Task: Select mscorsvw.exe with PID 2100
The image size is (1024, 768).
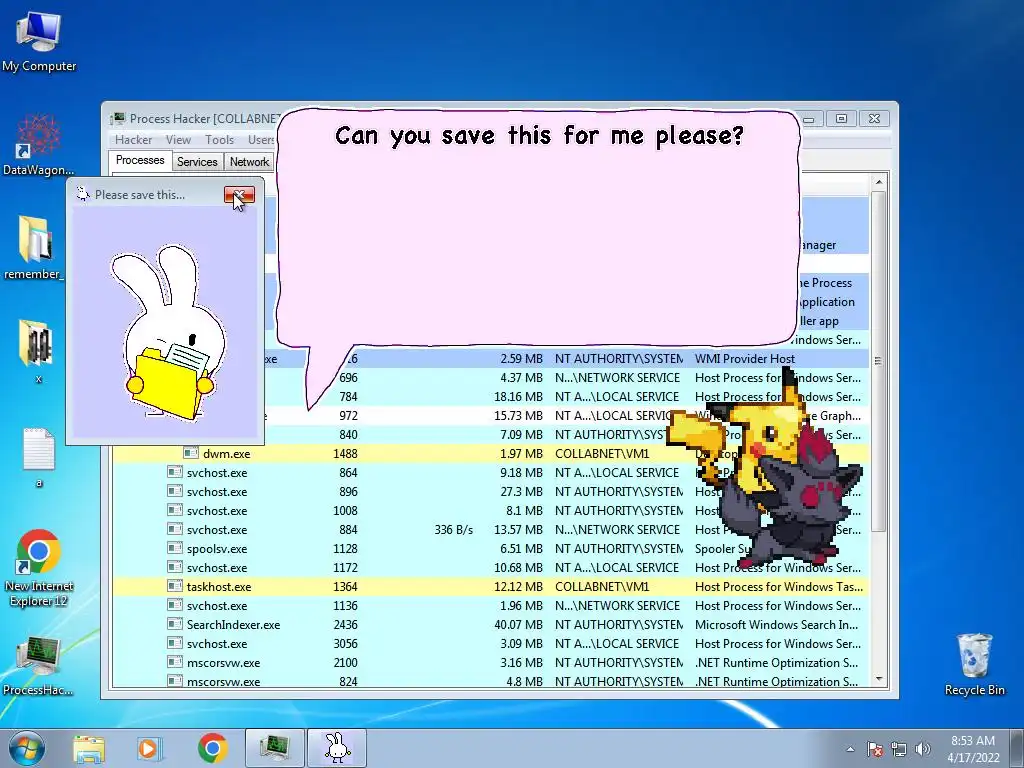Action: click(x=491, y=663)
